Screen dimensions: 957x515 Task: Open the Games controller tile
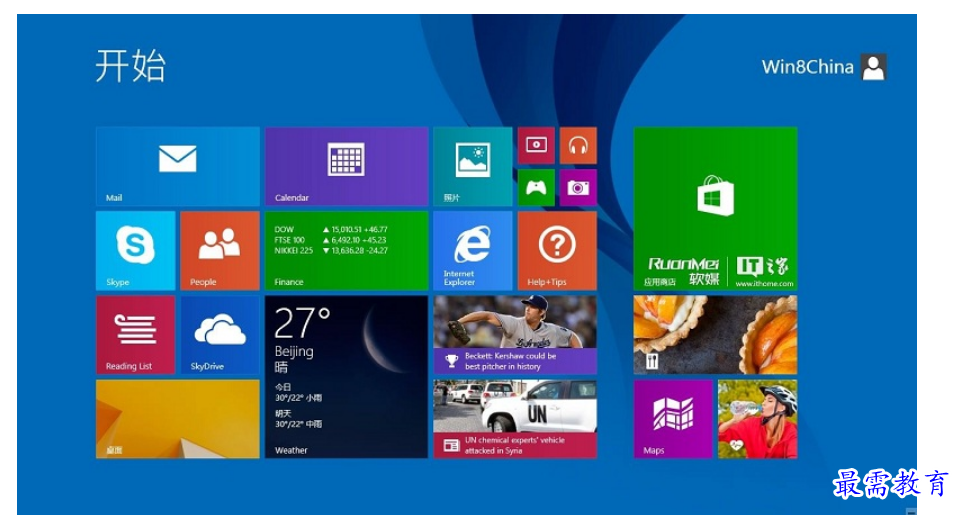[x=536, y=187]
